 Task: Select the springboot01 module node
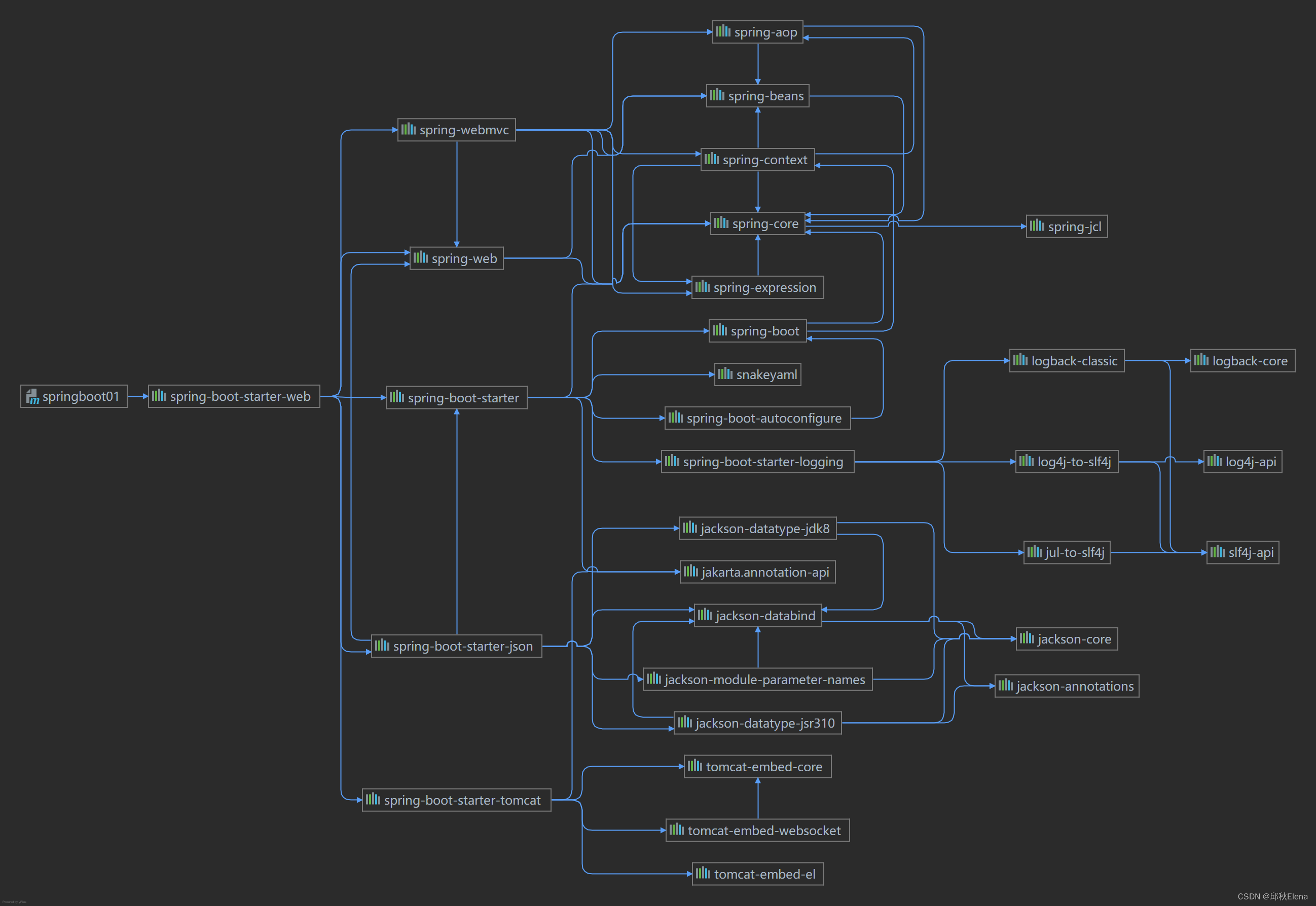(74, 396)
